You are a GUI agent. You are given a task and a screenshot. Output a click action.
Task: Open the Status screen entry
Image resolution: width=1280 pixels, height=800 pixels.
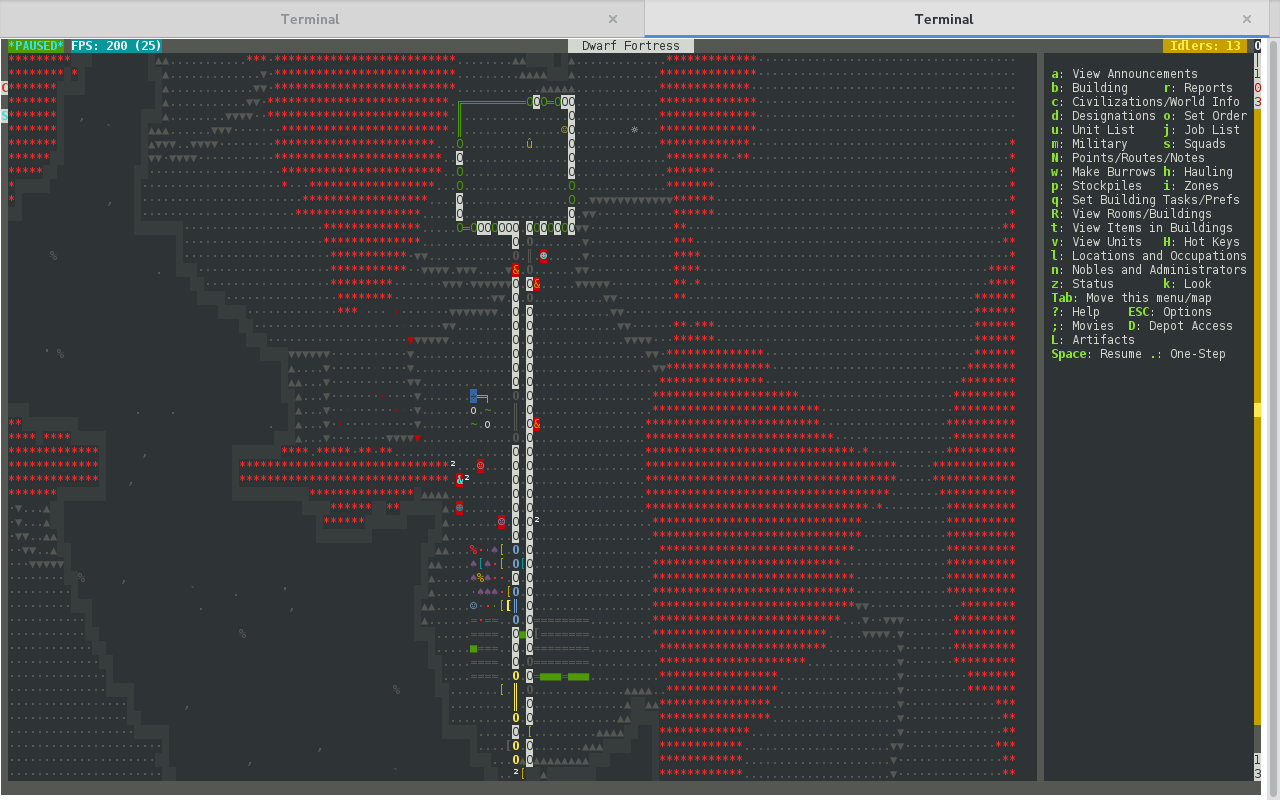coord(1082,284)
